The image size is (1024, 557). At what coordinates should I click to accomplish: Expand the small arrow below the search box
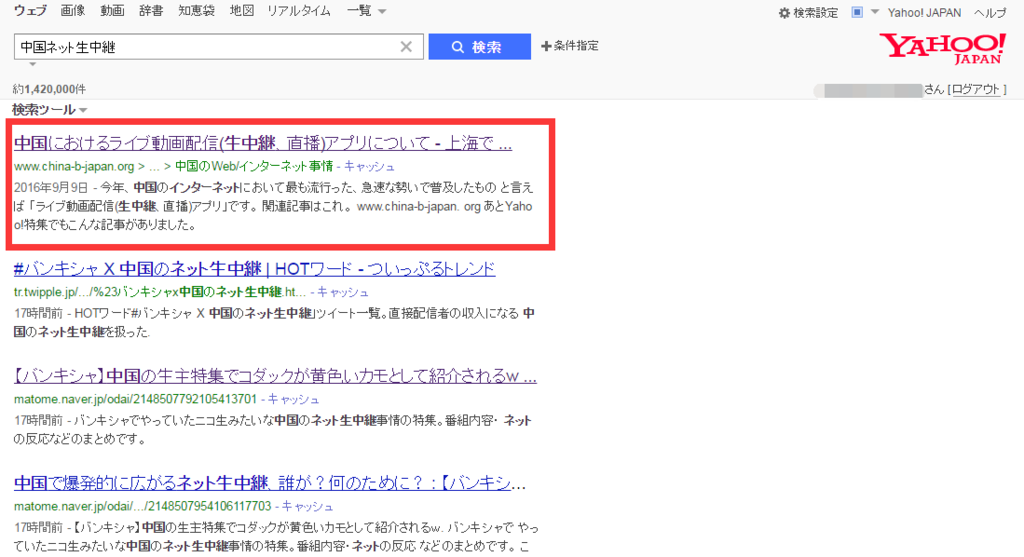click(33, 64)
